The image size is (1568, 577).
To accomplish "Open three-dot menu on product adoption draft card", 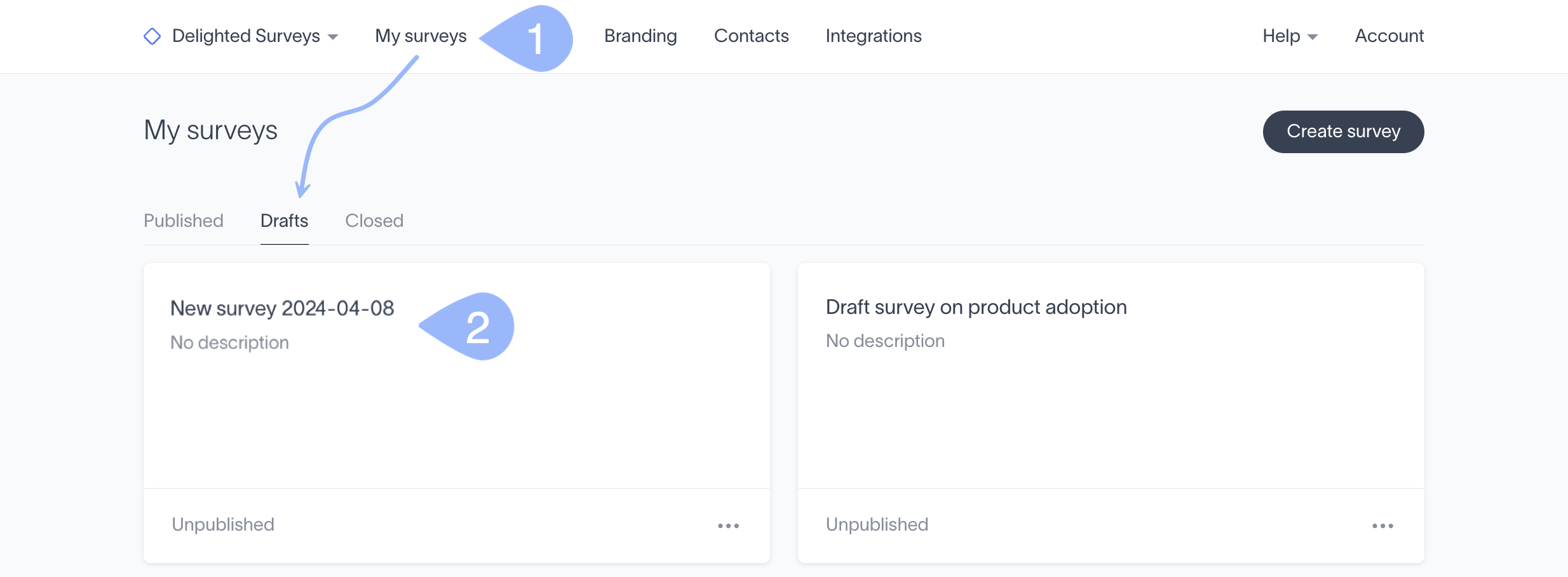I will click(x=1382, y=526).
